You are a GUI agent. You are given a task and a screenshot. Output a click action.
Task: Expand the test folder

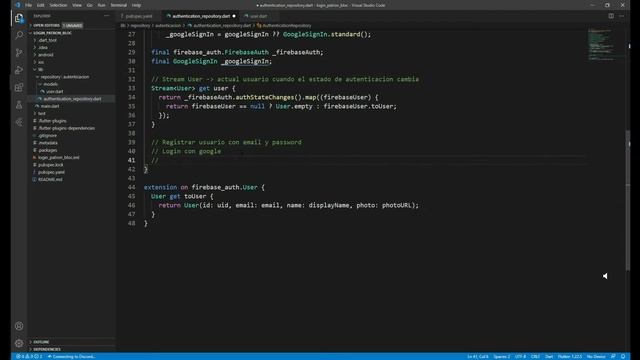(42, 113)
